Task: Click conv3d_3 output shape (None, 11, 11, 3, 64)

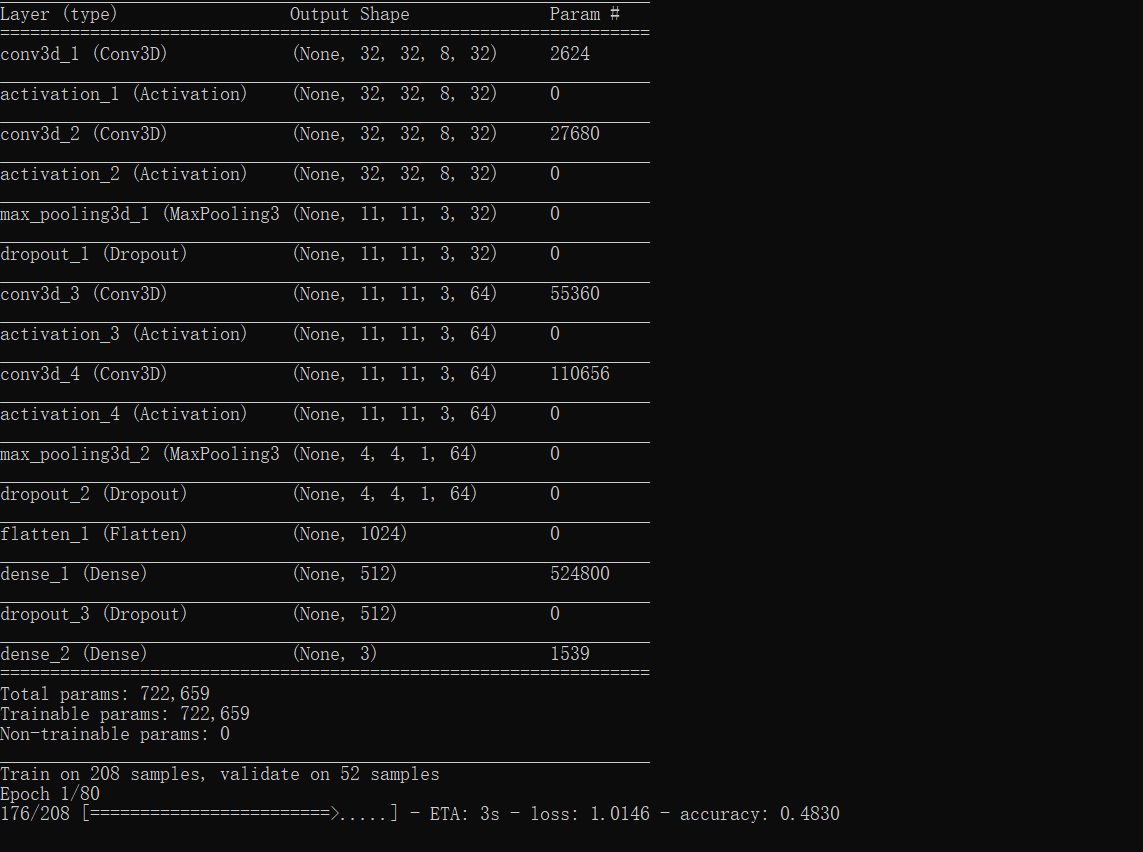Action: point(395,294)
